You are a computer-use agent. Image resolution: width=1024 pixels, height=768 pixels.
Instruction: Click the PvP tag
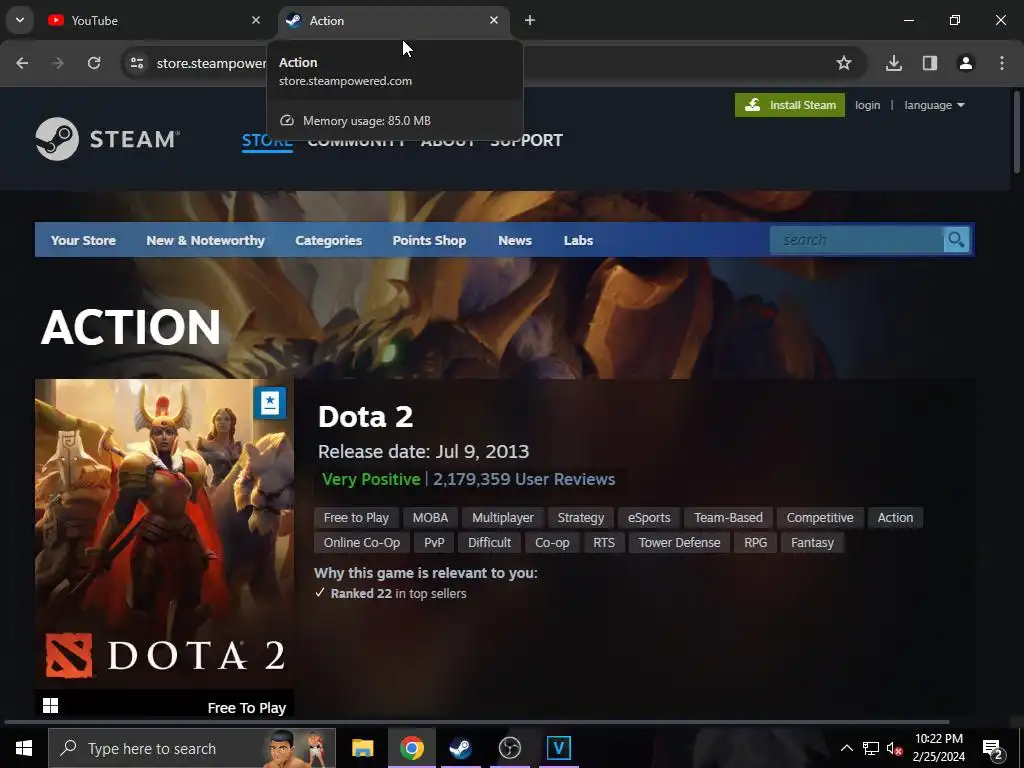pos(434,543)
